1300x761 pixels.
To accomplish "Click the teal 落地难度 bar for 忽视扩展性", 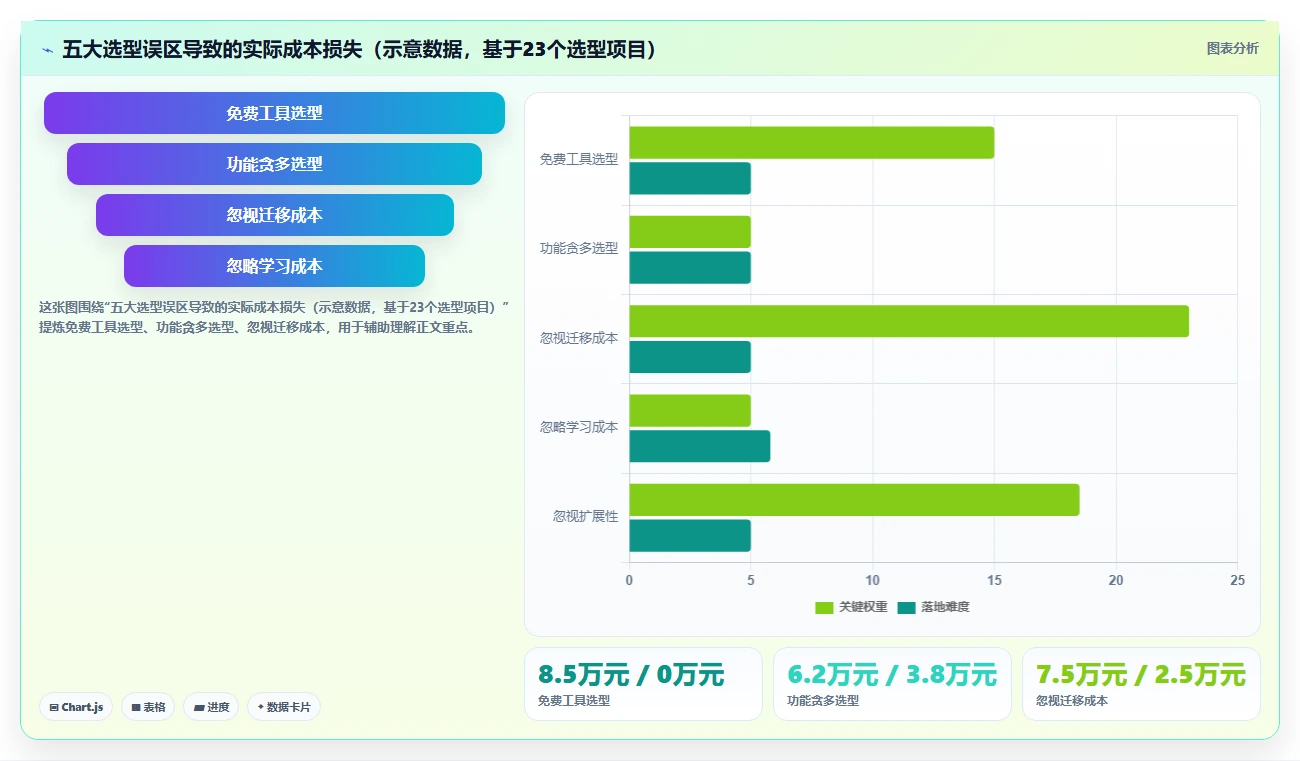I will click(x=689, y=535).
